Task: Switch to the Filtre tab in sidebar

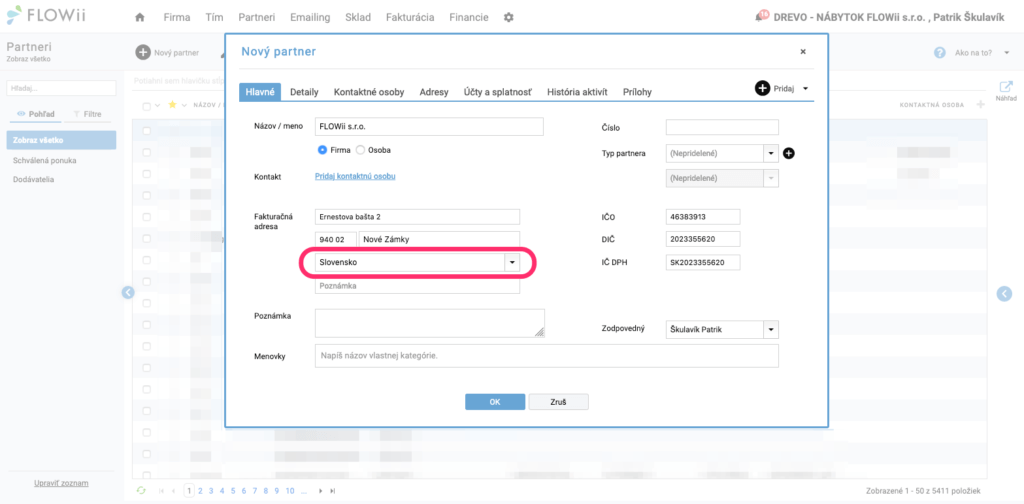Action: point(88,114)
